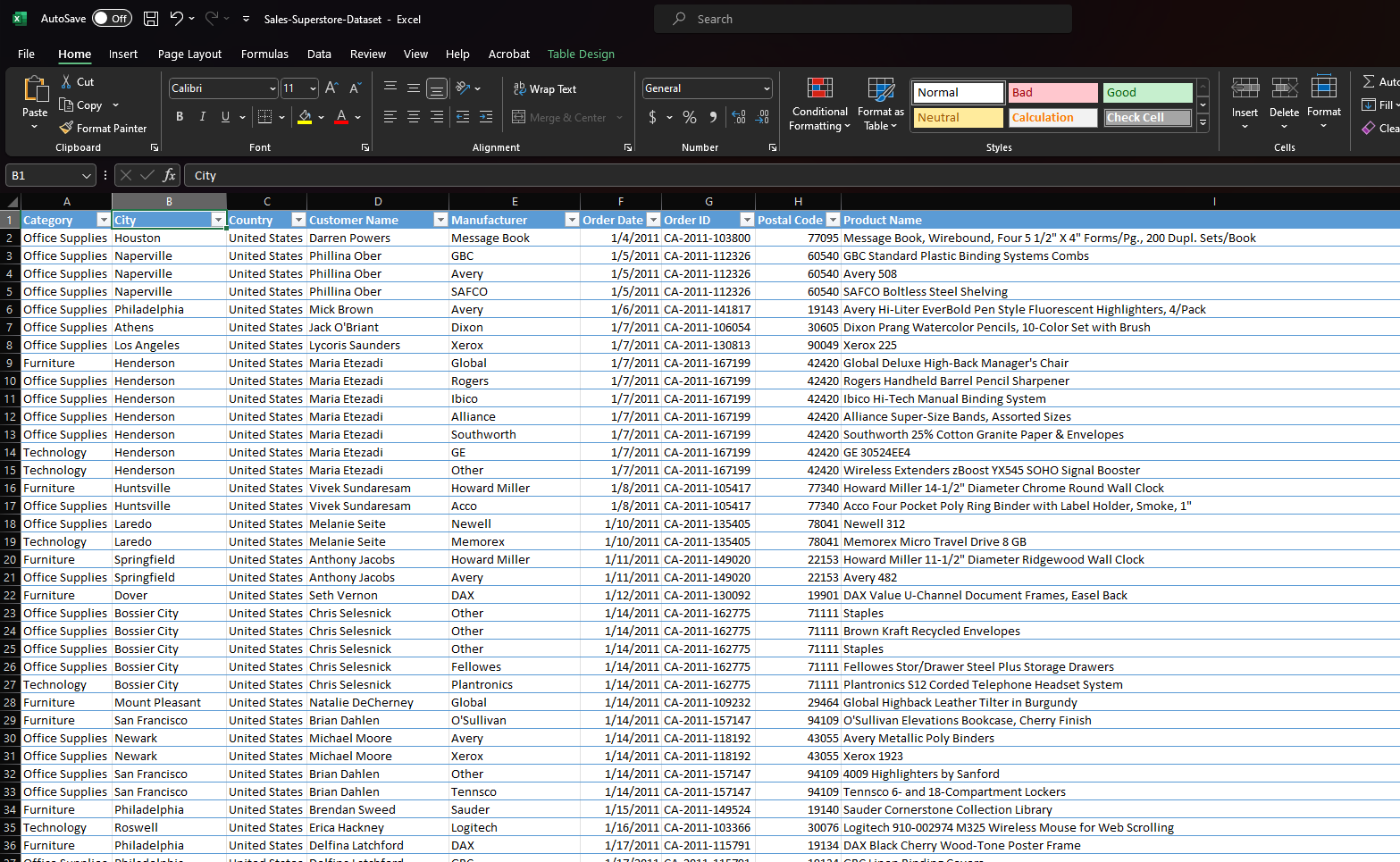Click the Decrease Indent icon
This screenshot has height=862, width=1400.
click(x=463, y=117)
